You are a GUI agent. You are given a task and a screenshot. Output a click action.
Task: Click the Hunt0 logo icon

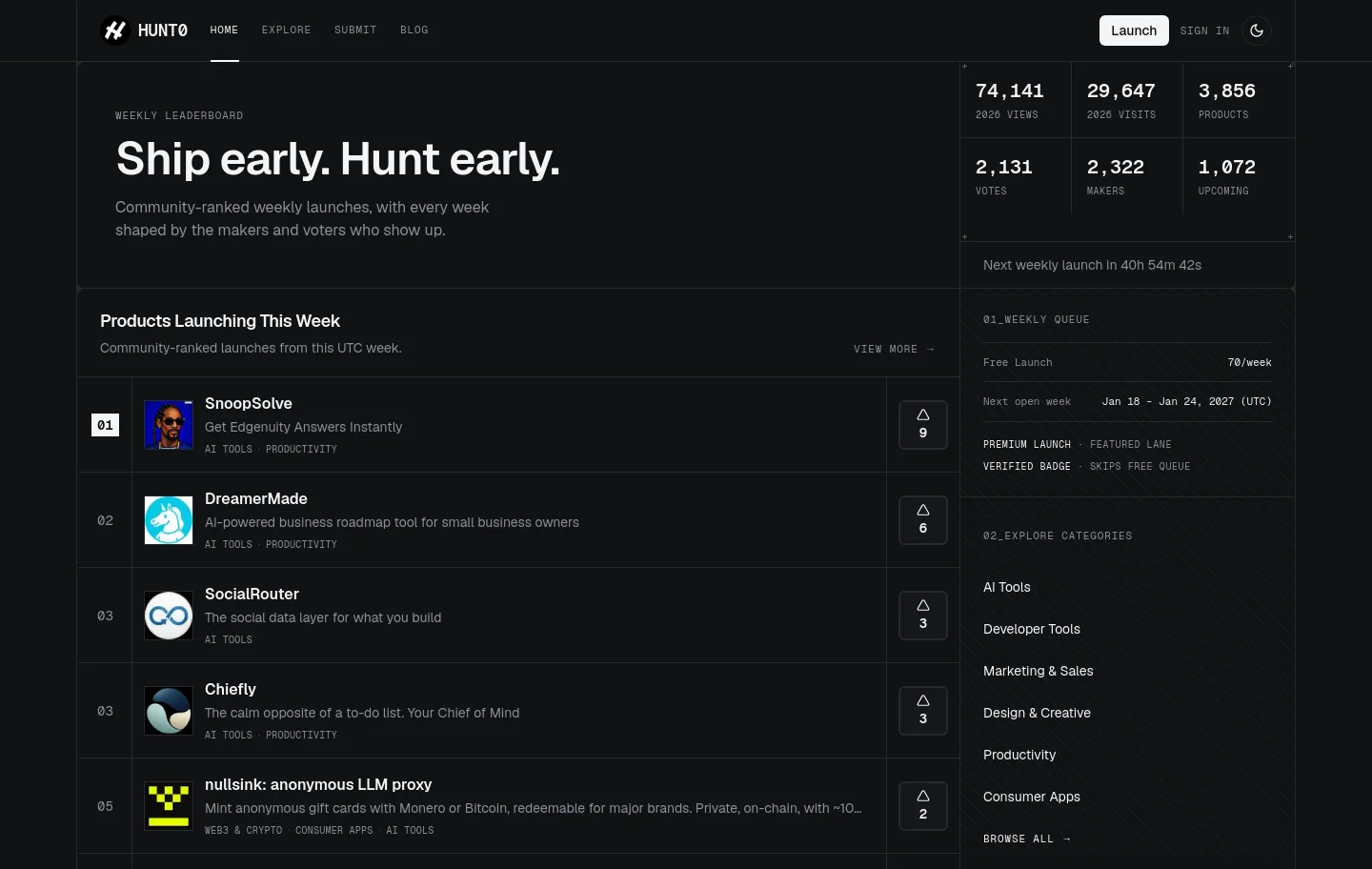pyautogui.click(x=115, y=30)
